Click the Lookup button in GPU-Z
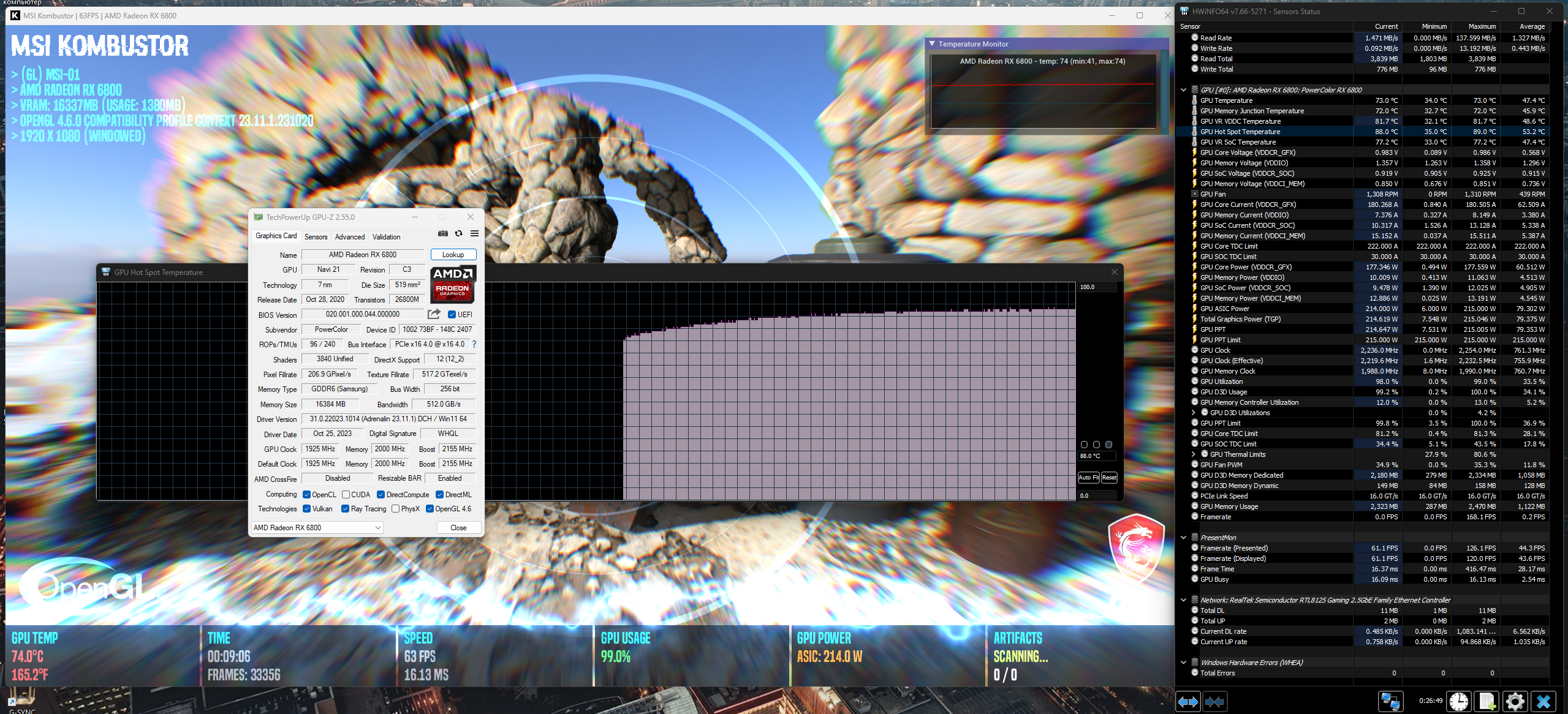1568x714 pixels. 453,255
